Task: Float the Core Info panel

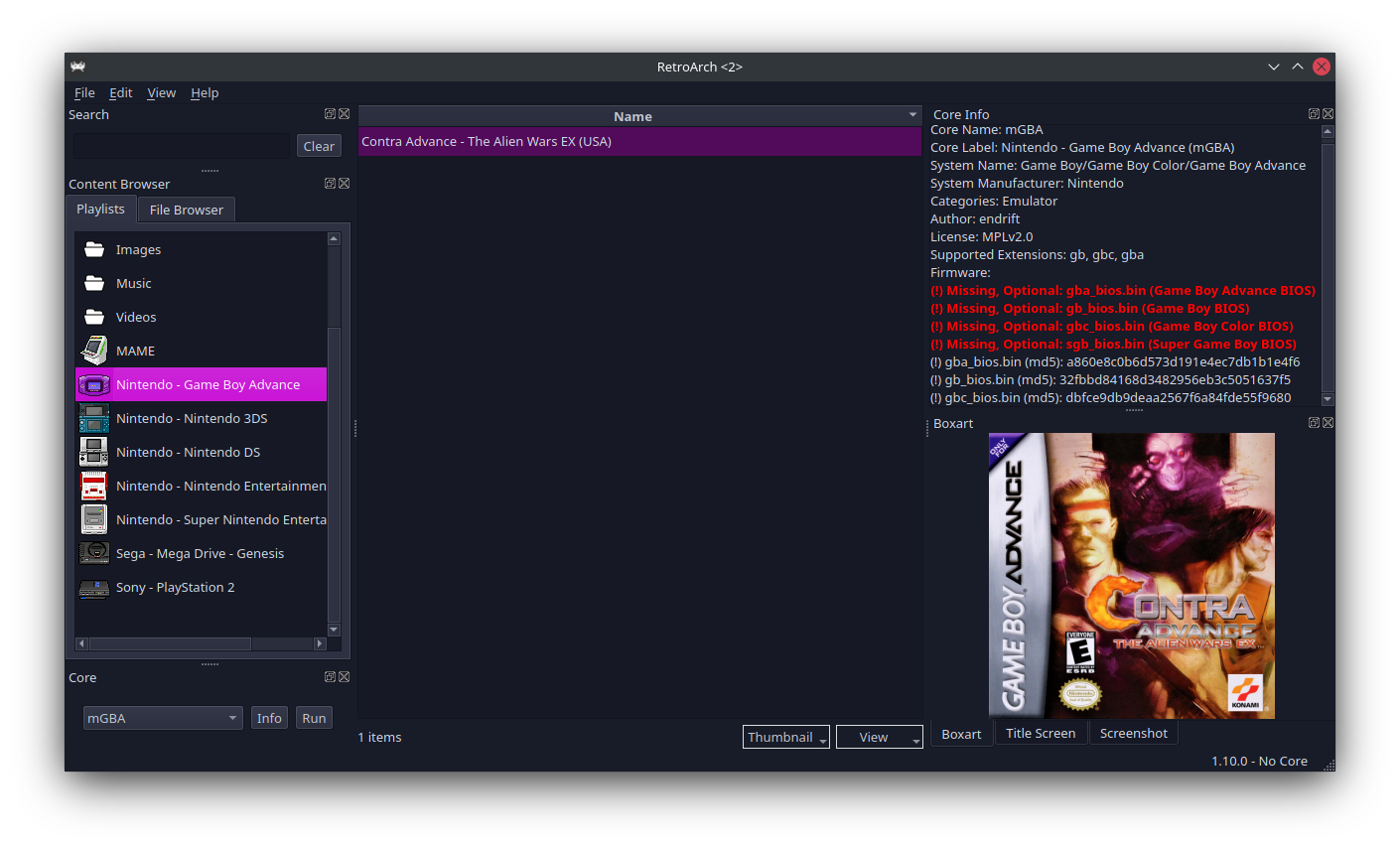Action: pyautogui.click(x=1314, y=114)
